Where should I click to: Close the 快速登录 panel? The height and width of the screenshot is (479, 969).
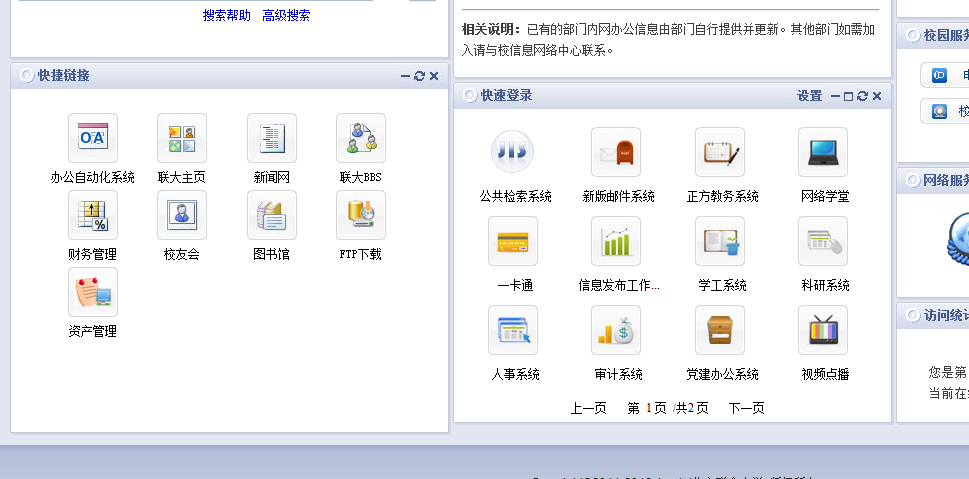pos(877,96)
